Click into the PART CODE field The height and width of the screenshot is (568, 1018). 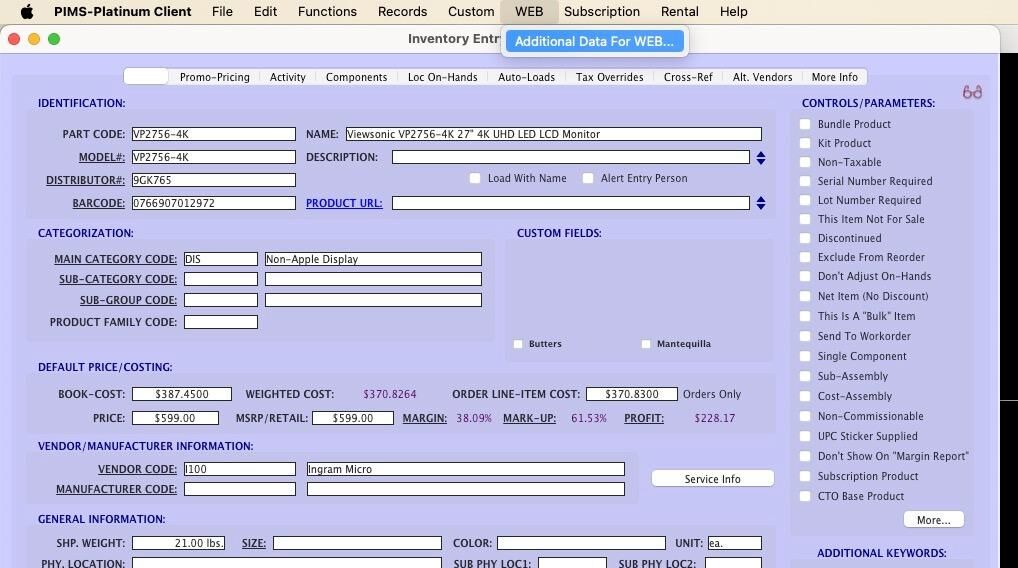click(214, 134)
